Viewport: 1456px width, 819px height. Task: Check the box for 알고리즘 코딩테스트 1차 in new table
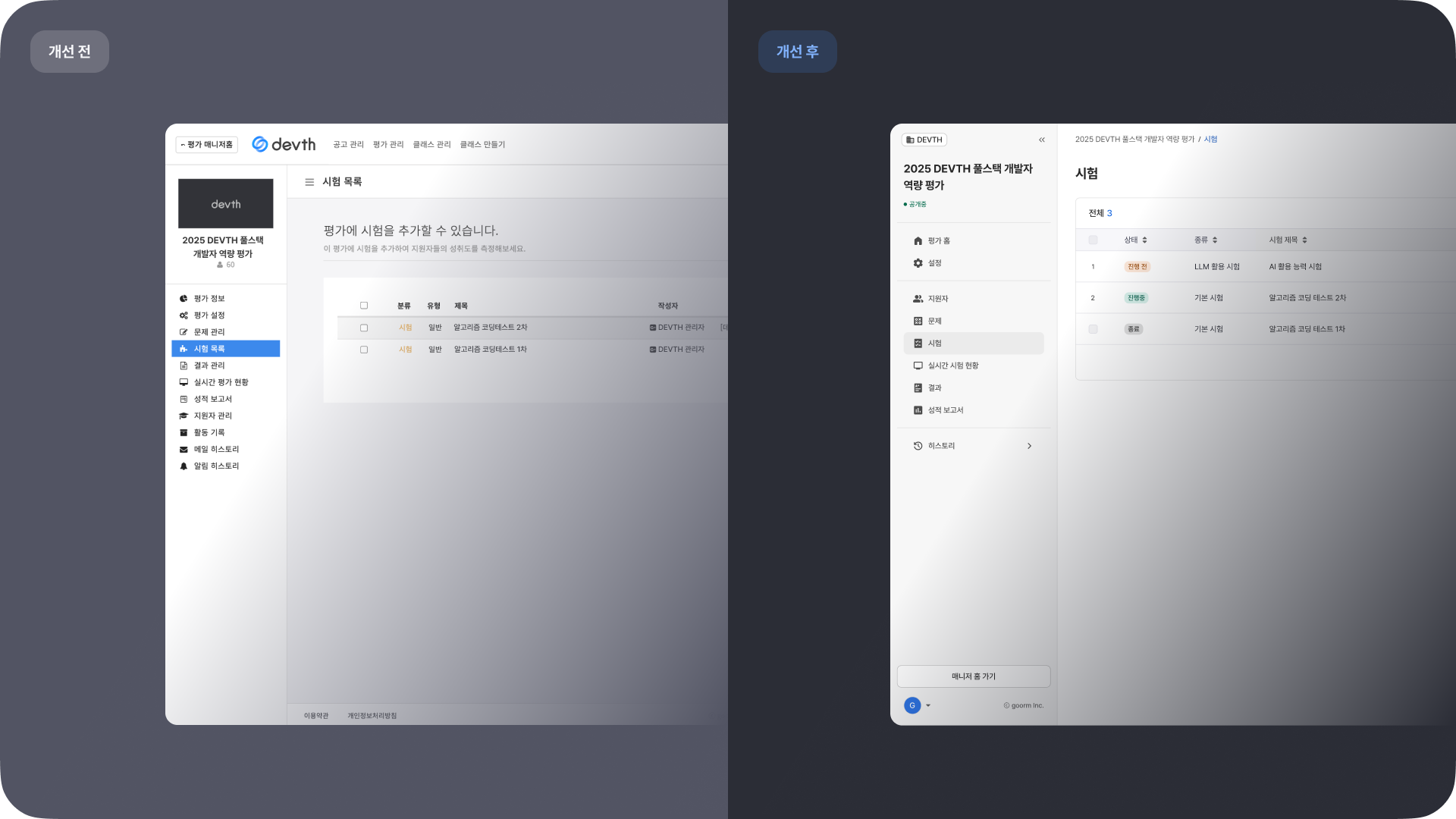[x=1093, y=329]
